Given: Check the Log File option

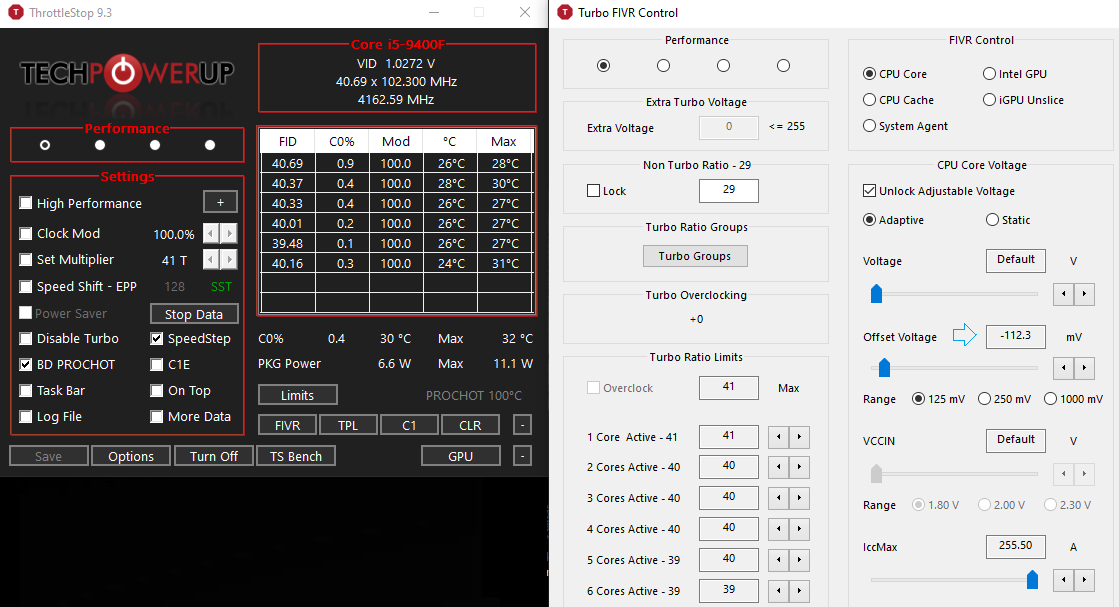Looking at the screenshot, I should [x=26, y=417].
